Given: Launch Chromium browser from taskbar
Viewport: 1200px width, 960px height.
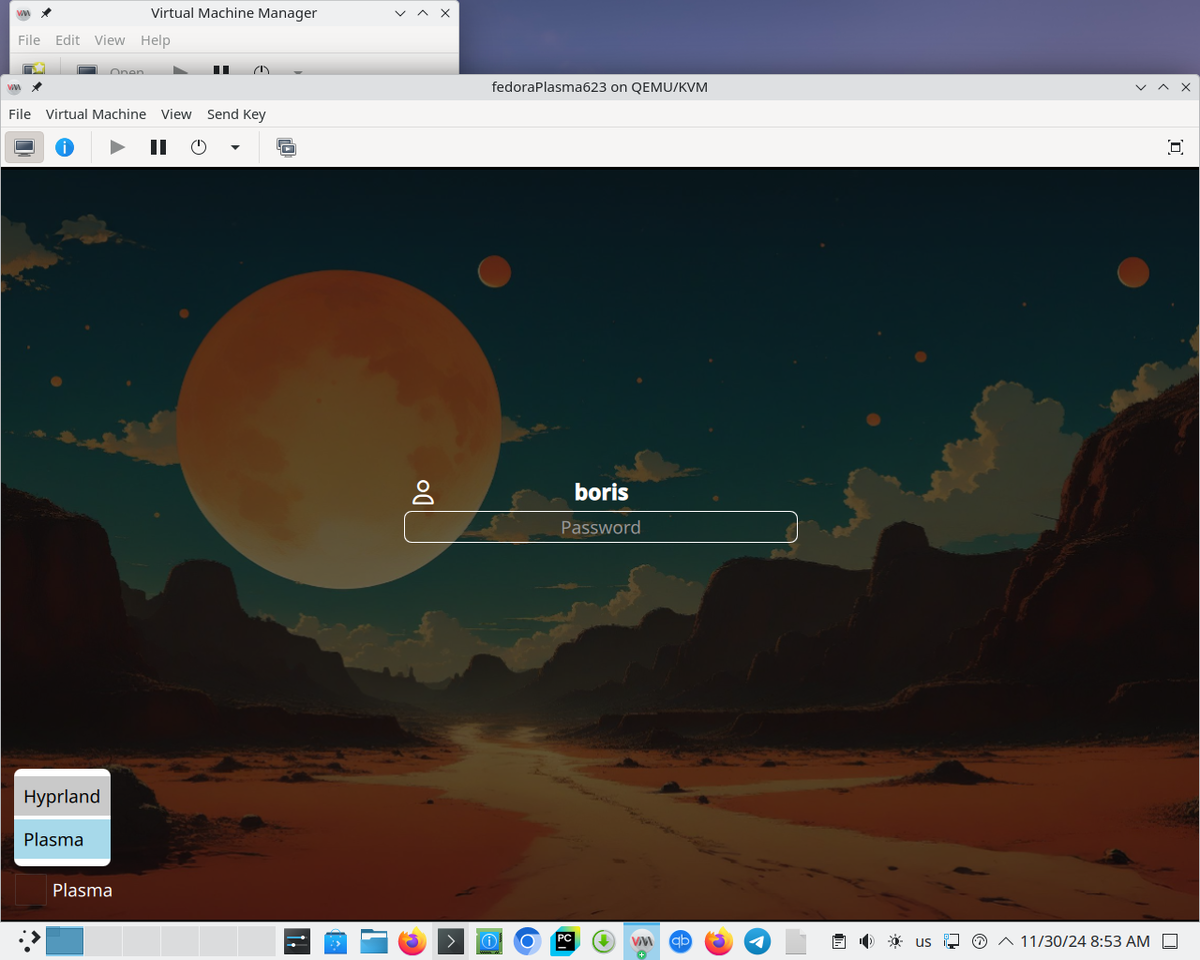Looking at the screenshot, I should coord(527,940).
